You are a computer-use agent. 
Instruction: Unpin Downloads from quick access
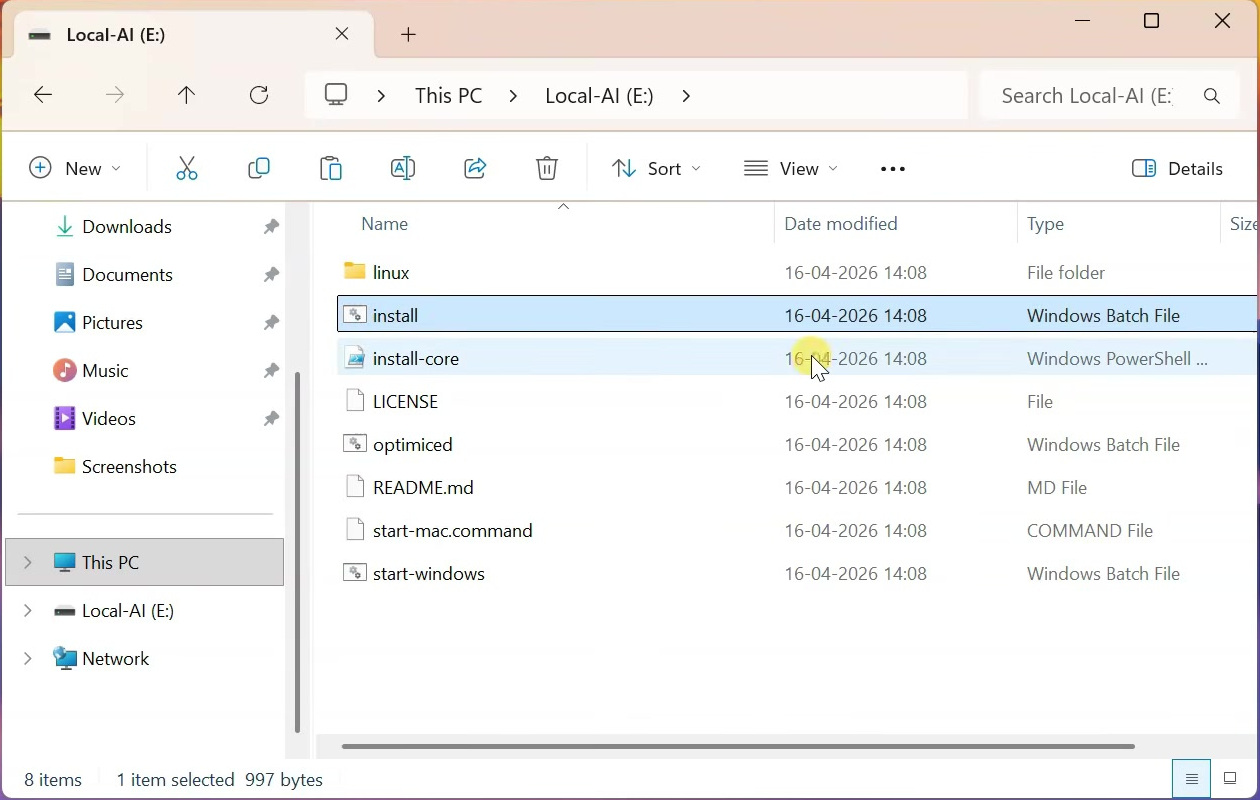click(x=271, y=227)
